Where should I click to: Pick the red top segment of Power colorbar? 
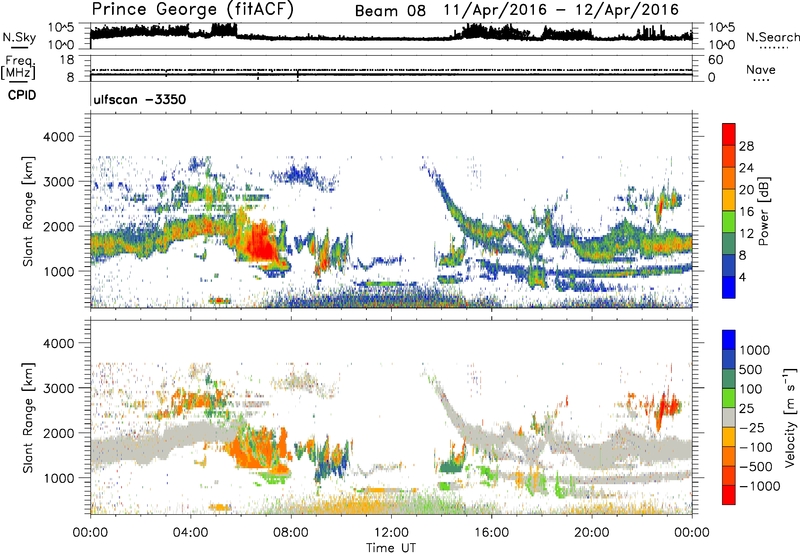pos(729,135)
